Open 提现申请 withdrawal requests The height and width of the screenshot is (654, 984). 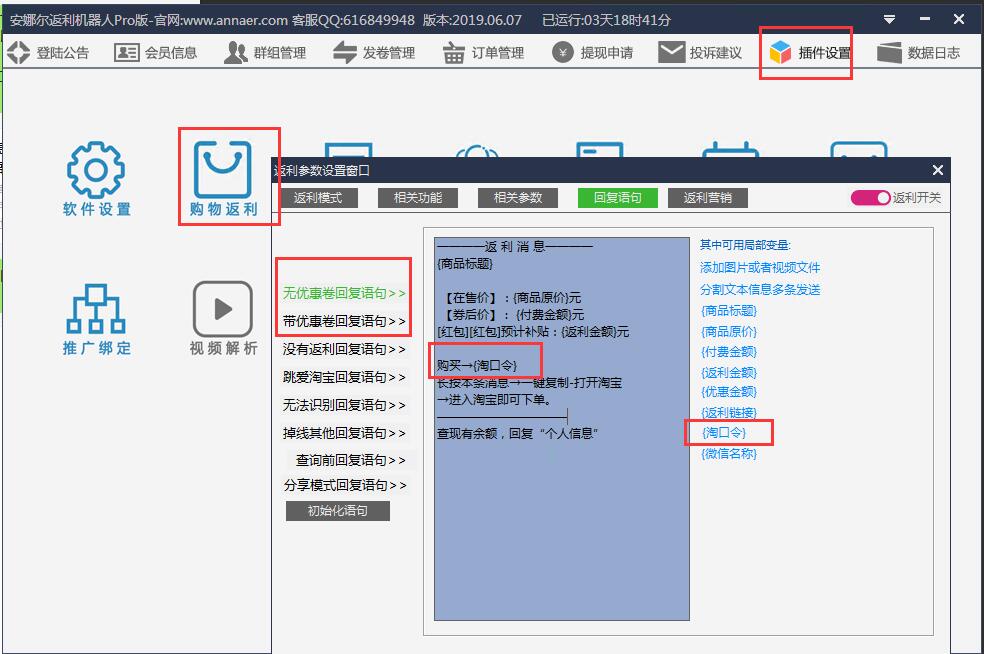(x=592, y=53)
